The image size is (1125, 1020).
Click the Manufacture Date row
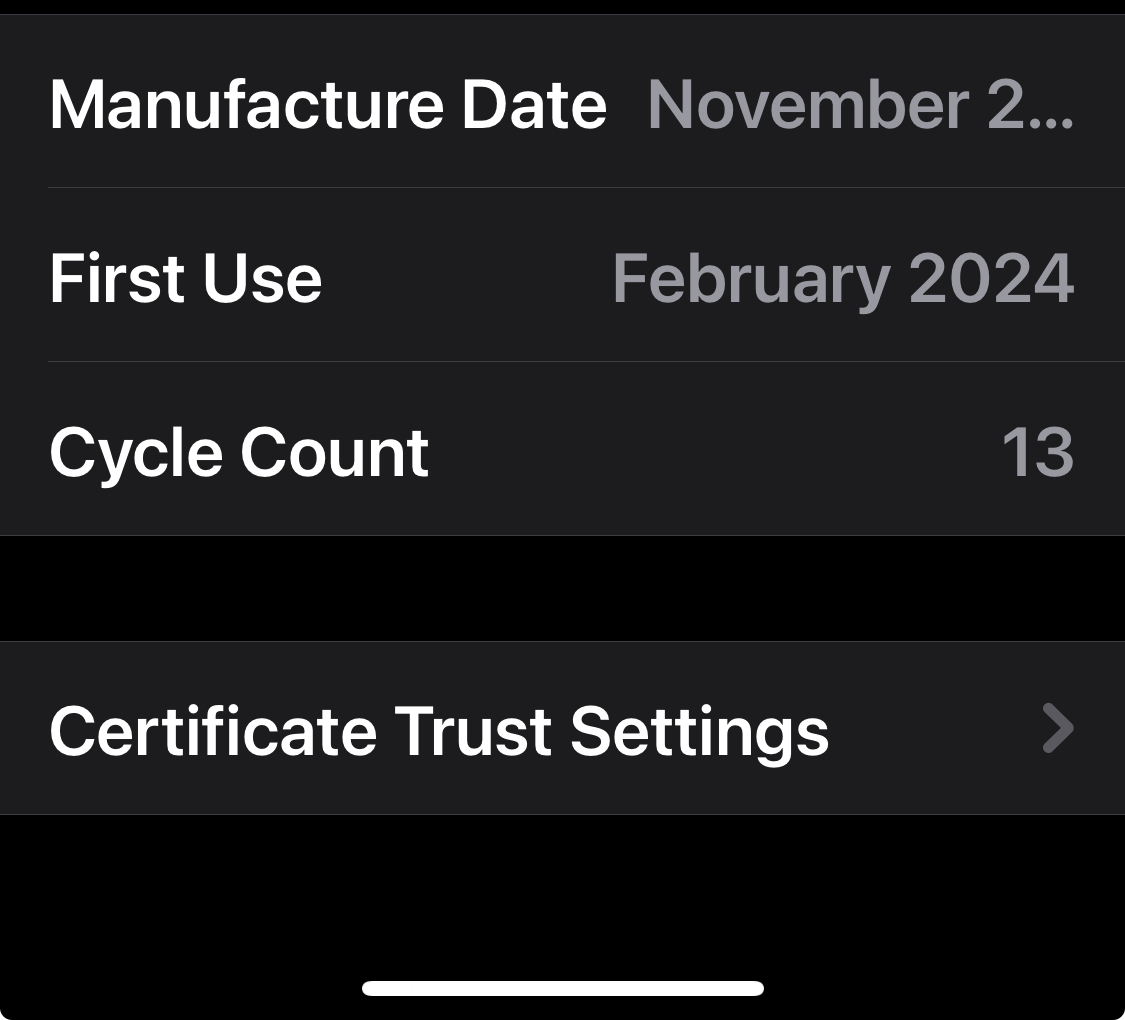coord(562,104)
